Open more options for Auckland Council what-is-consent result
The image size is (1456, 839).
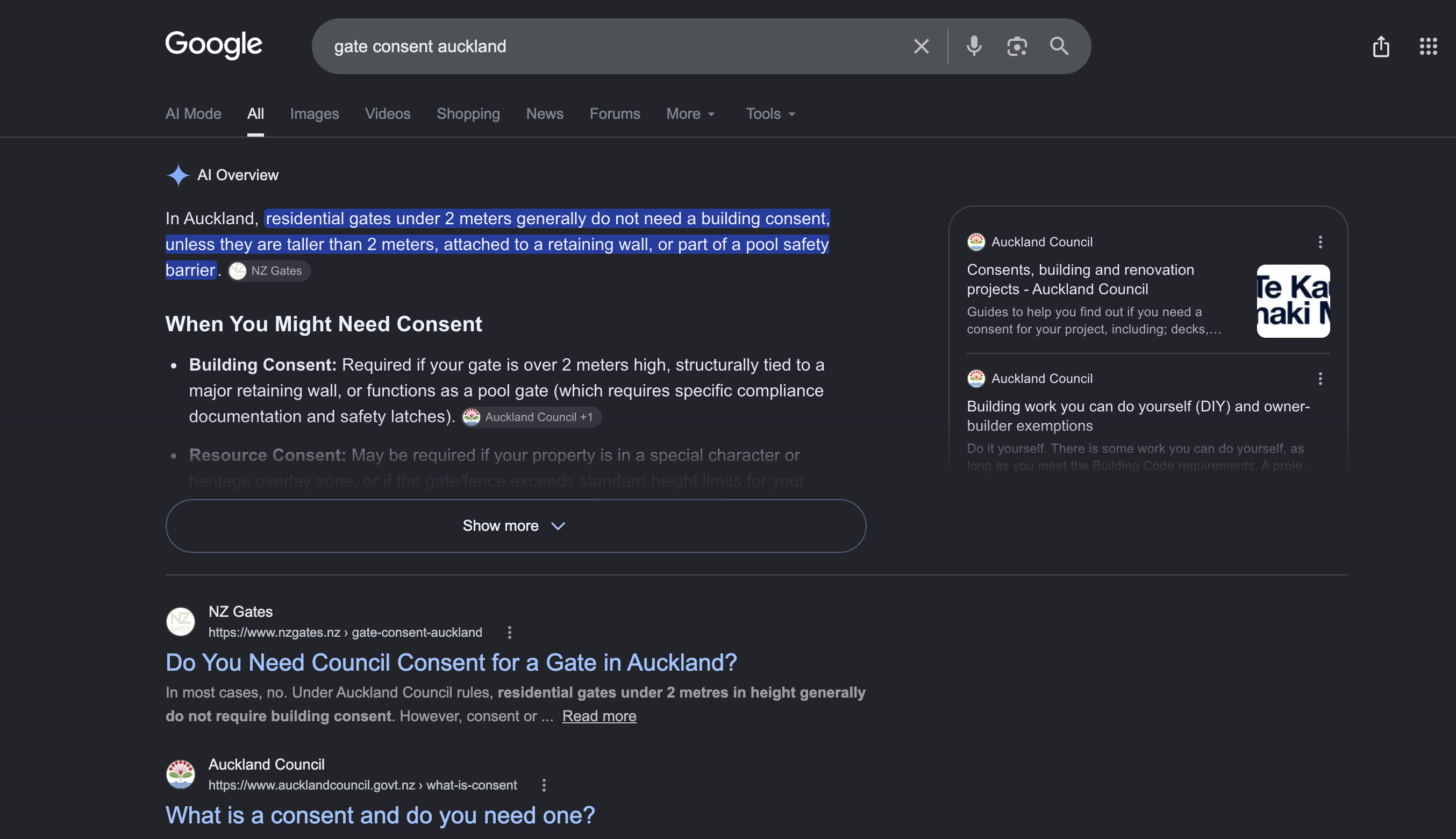pos(544,785)
